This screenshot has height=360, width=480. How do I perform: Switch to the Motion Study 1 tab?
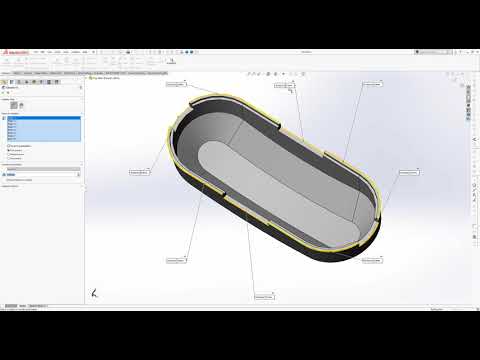(x=38, y=306)
